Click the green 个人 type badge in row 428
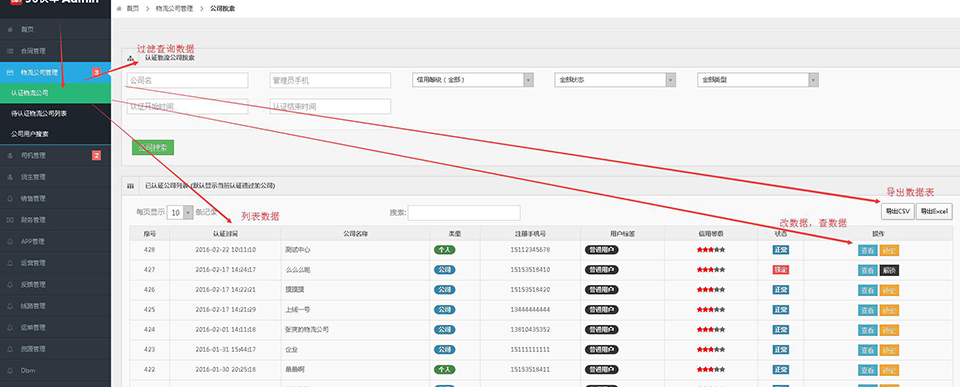Image resolution: width=960 pixels, height=387 pixels. [x=444, y=250]
